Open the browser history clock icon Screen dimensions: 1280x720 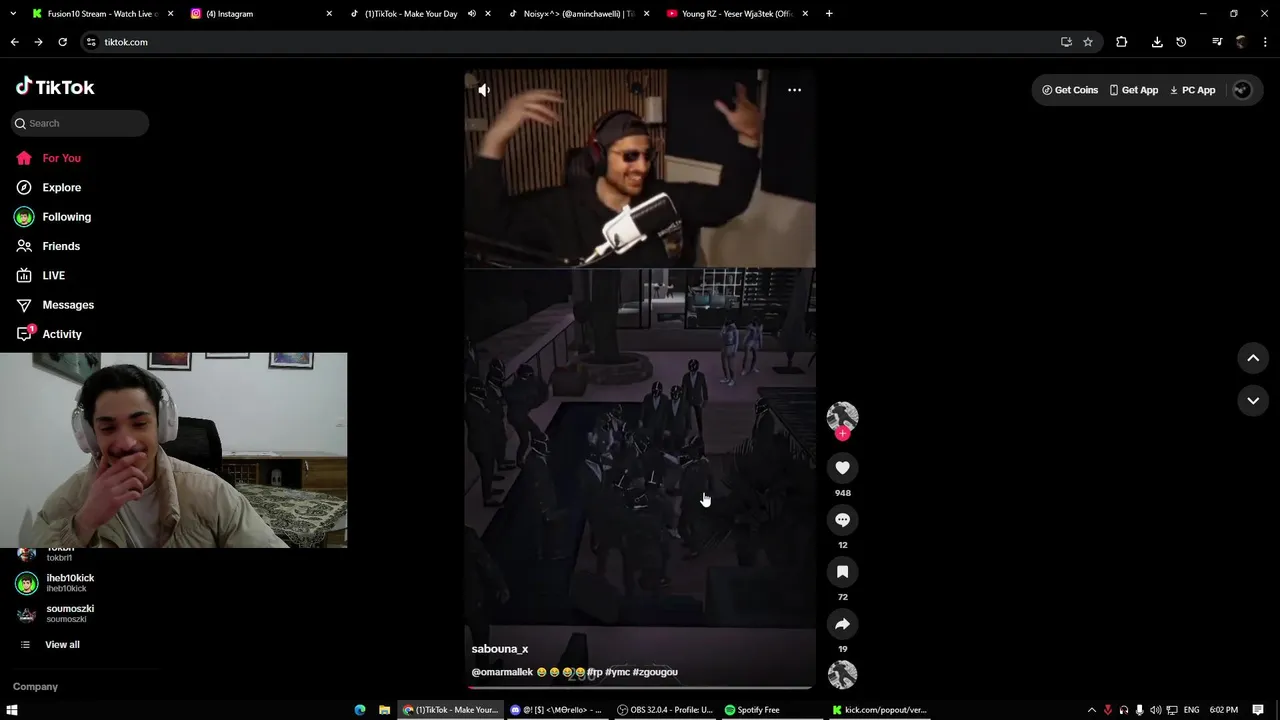tap(1181, 42)
